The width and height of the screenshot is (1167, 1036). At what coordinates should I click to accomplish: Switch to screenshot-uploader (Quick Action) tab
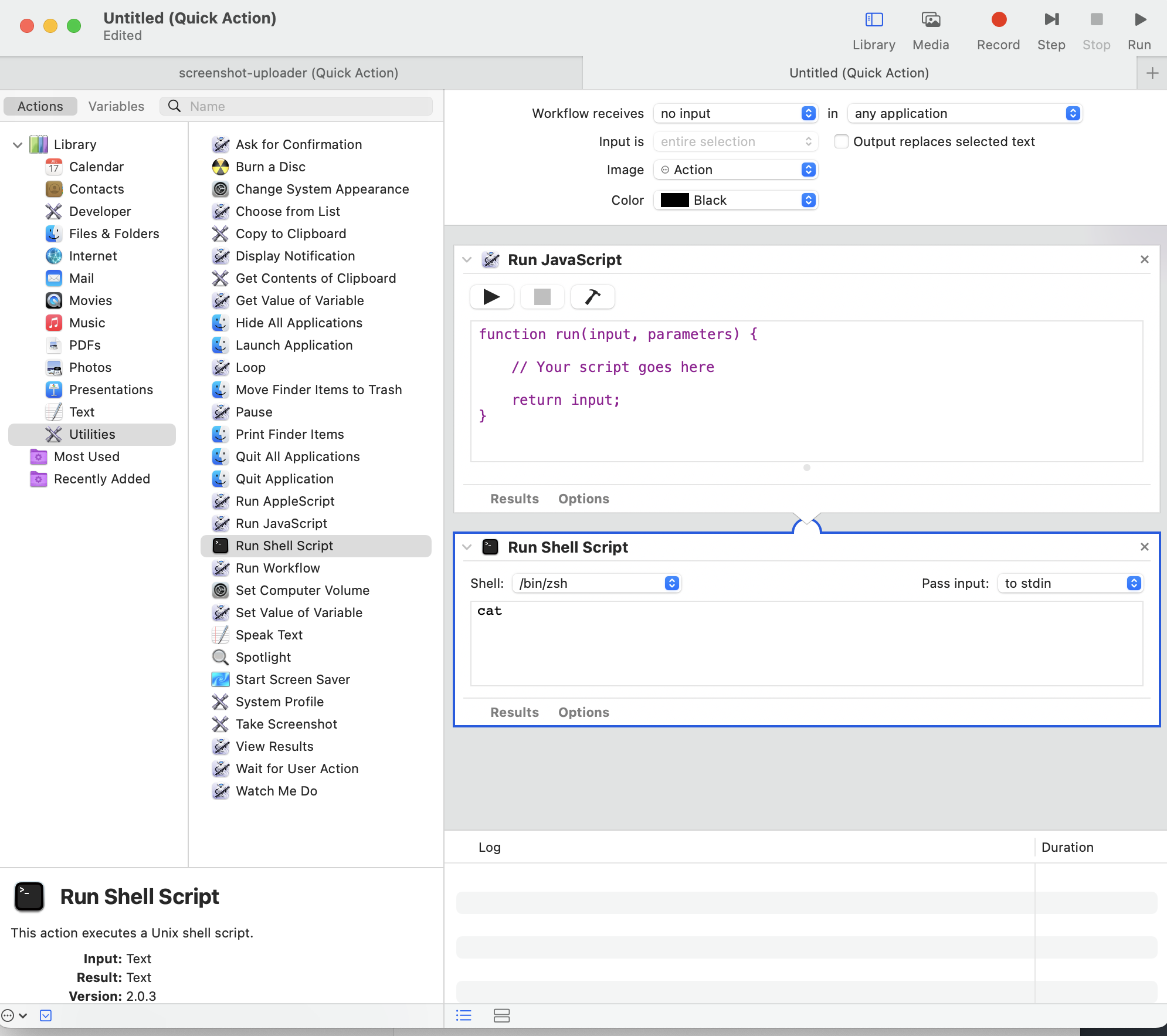point(289,73)
